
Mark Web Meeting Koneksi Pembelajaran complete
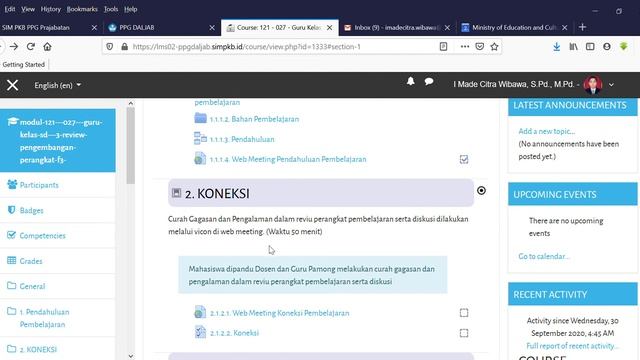point(464,313)
